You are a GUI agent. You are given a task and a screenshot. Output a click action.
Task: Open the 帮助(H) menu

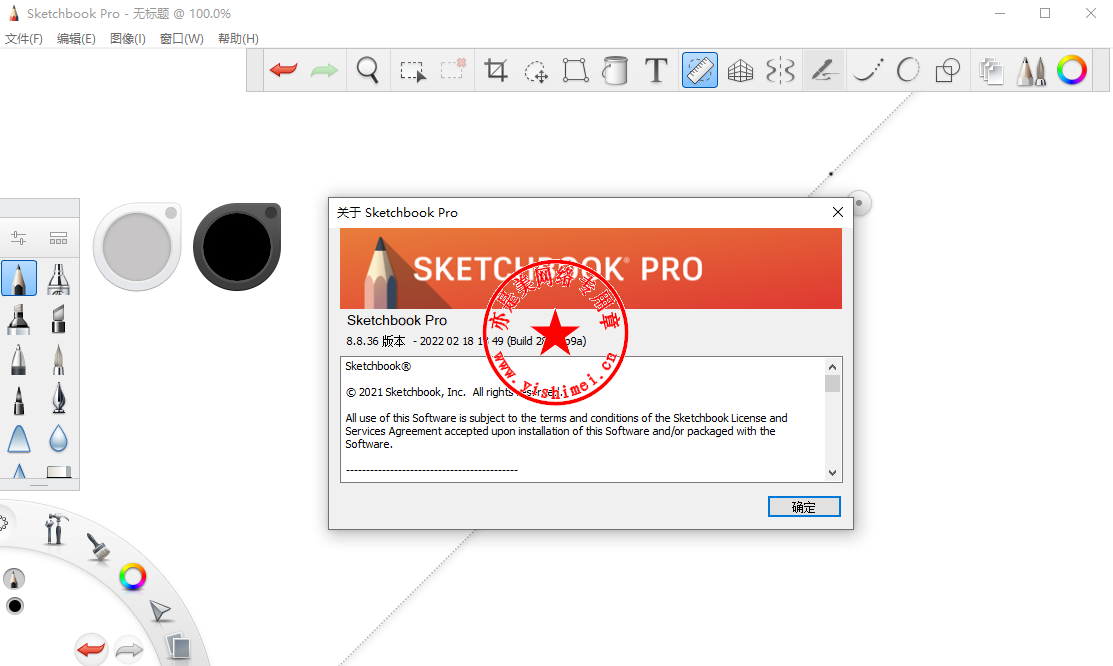pyautogui.click(x=238, y=38)
